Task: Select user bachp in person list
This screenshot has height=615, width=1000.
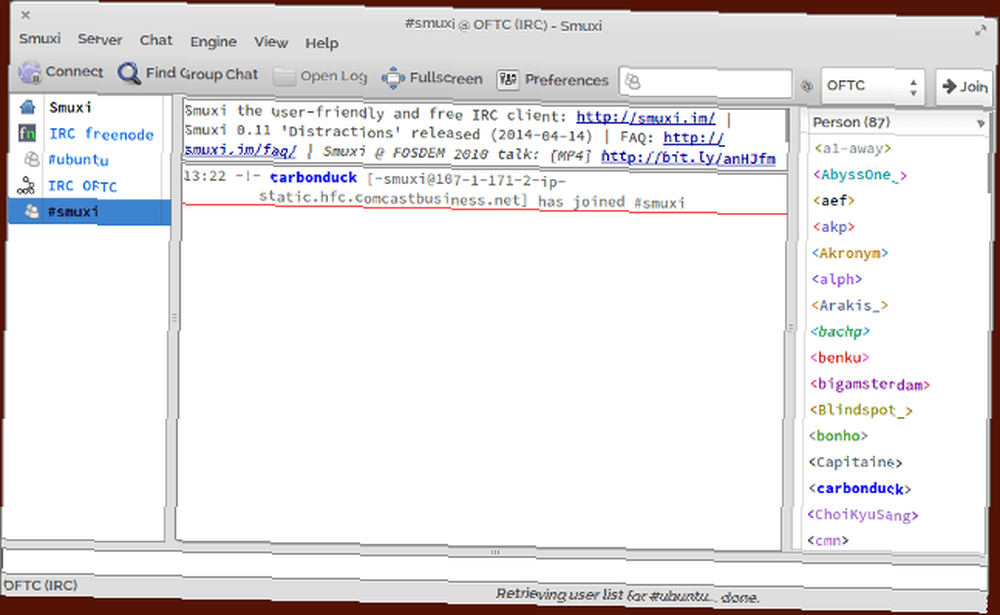Action: (840, 332)
